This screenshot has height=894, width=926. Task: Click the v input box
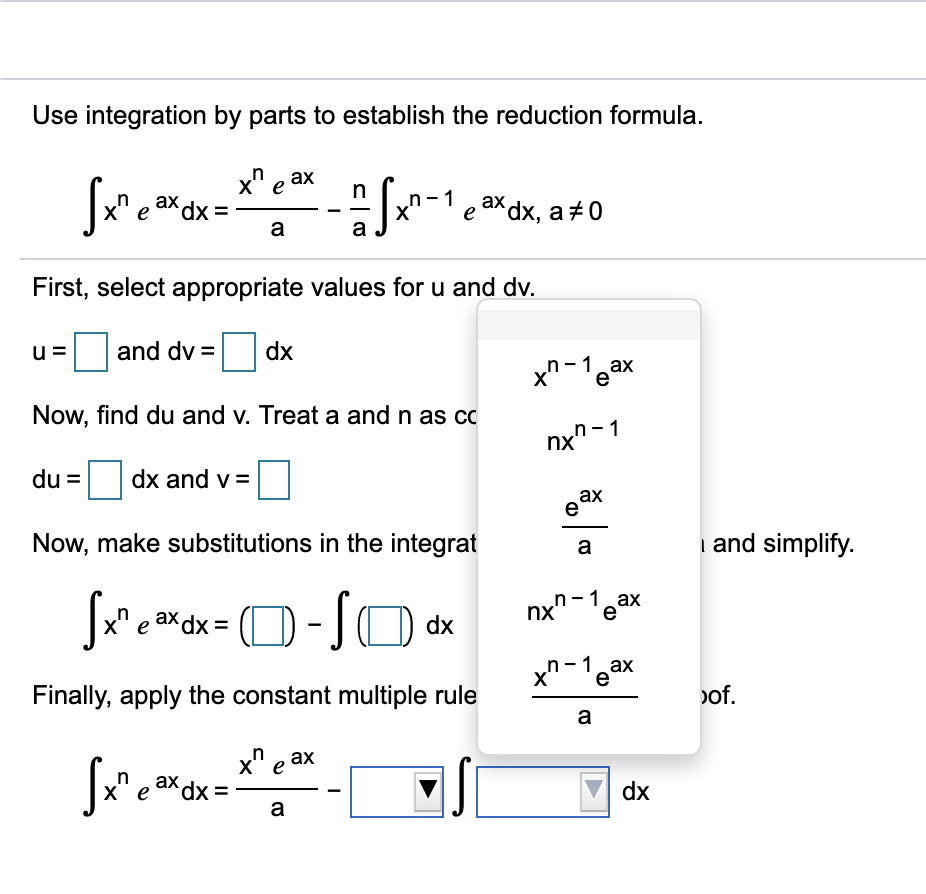tap(275, 480)
